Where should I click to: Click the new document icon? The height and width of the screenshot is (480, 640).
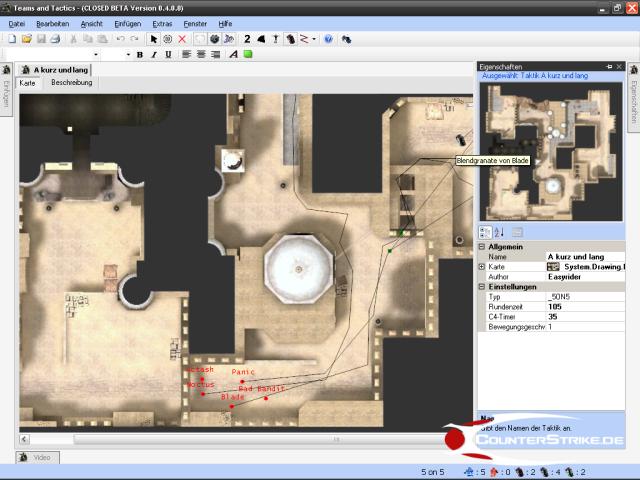(x=12, y=39)
